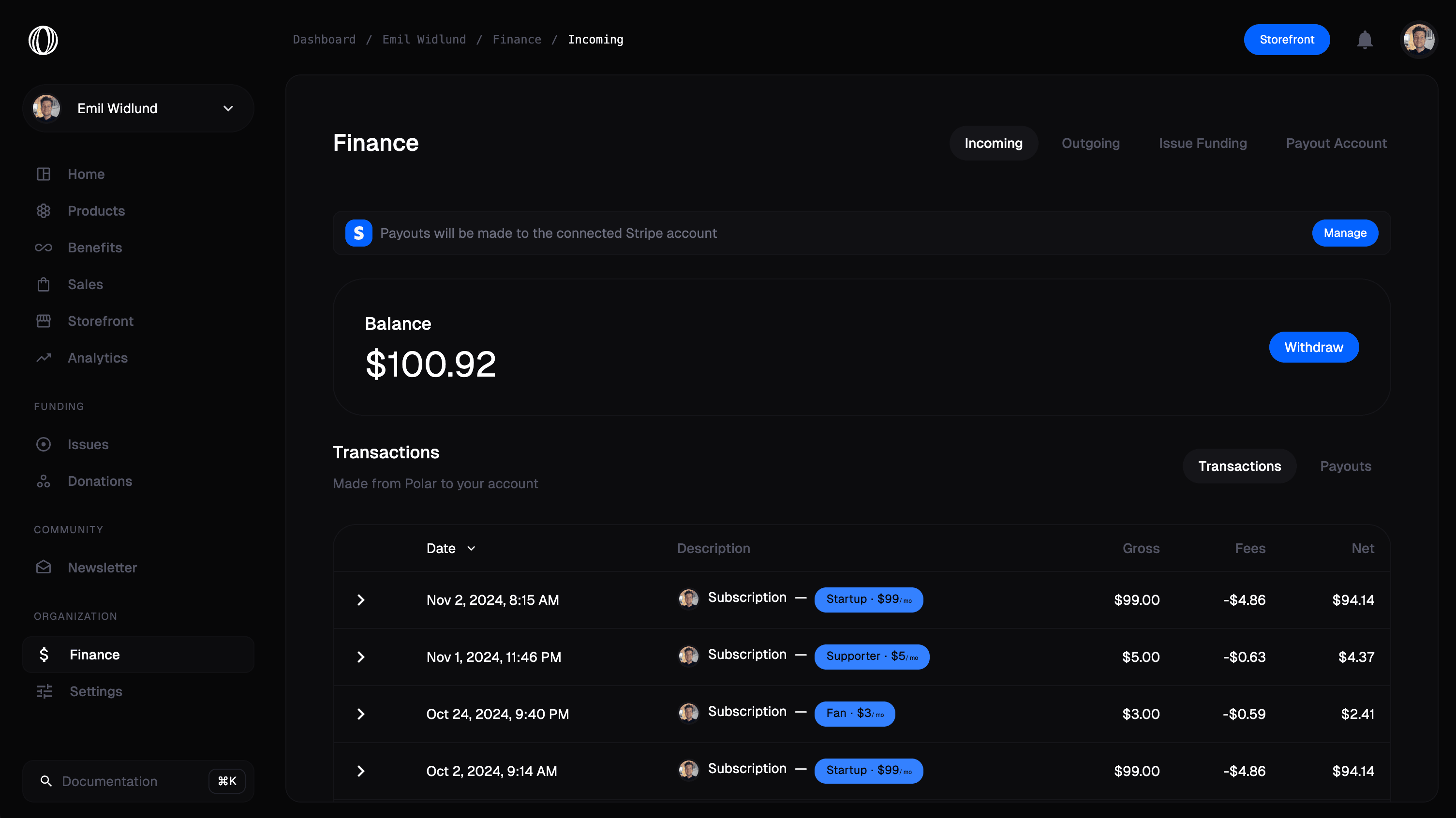Open the Home section in sidebar
Image resolution: width=1456 pixels, height=818 pixels.
(x=86, y=174)
